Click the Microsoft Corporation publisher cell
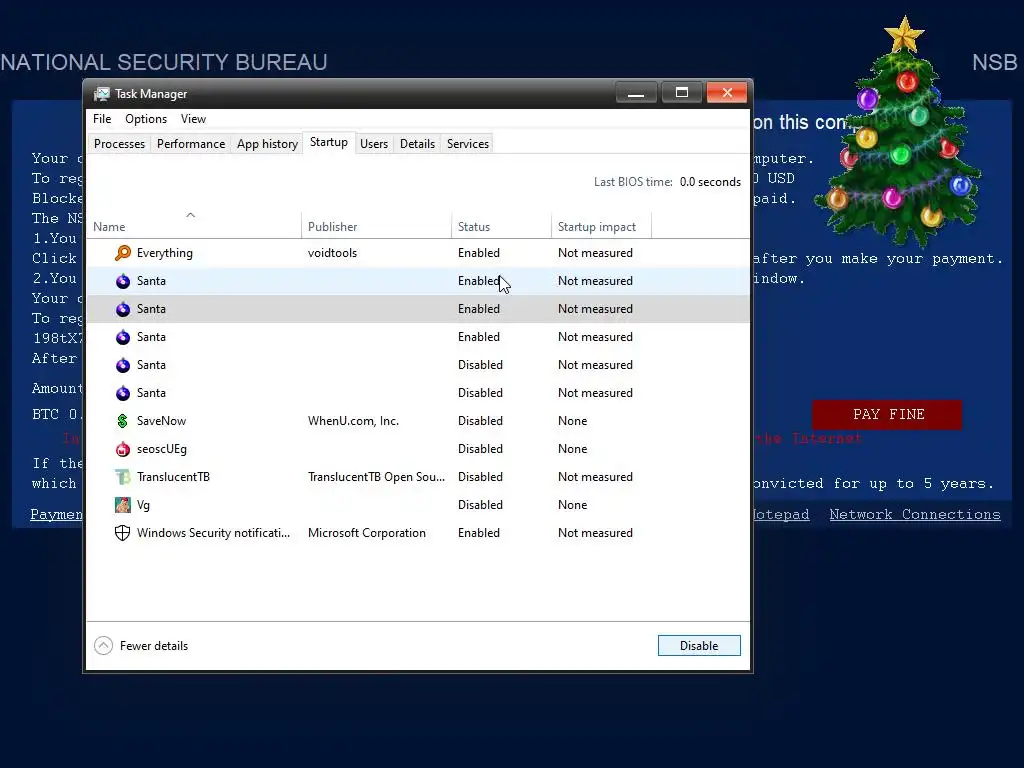 [x=366, y=533]
